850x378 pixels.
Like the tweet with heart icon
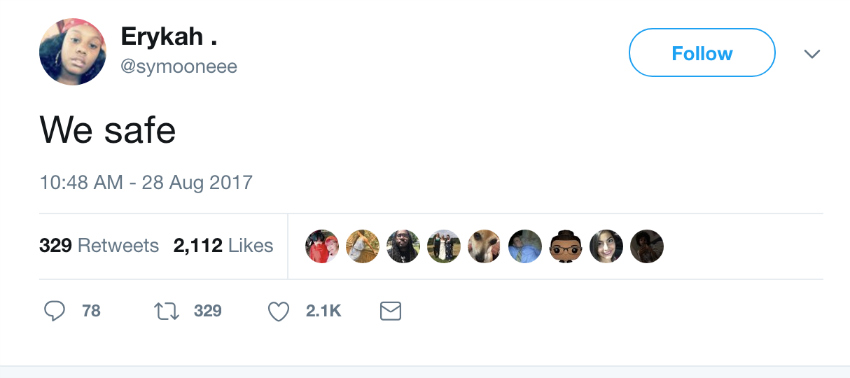tap(279, 312)
